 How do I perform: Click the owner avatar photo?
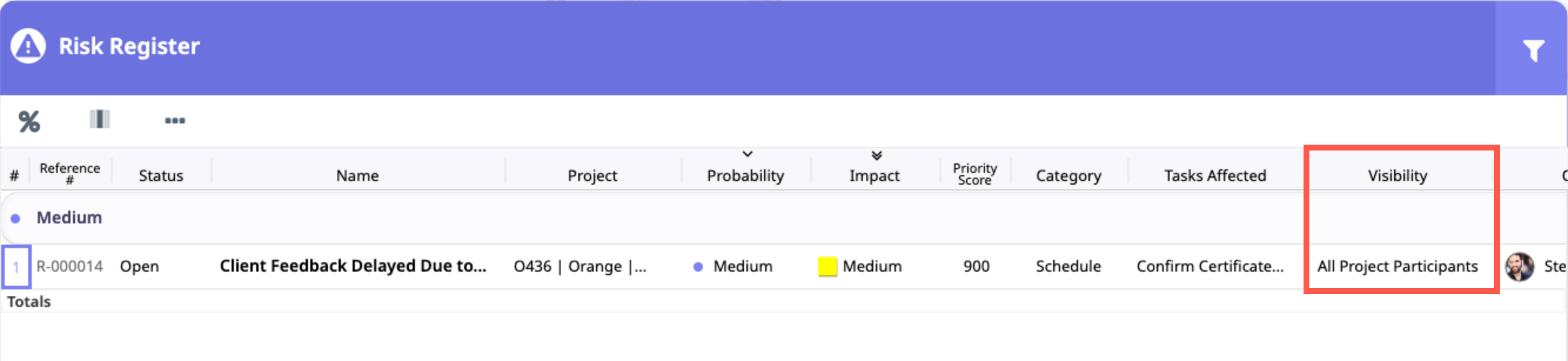[1519, 267]
